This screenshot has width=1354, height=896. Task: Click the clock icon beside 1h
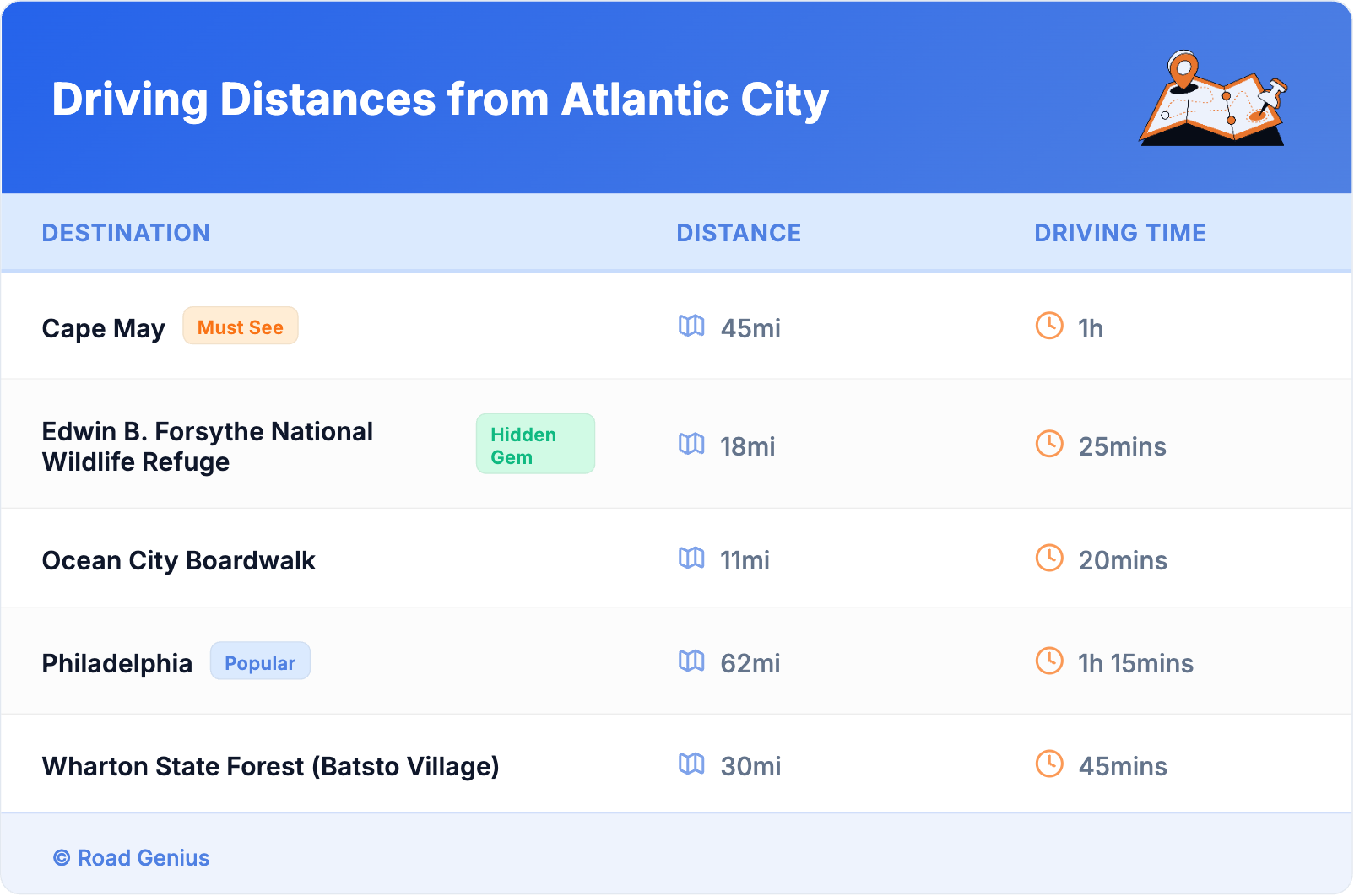coord(1049,326)
